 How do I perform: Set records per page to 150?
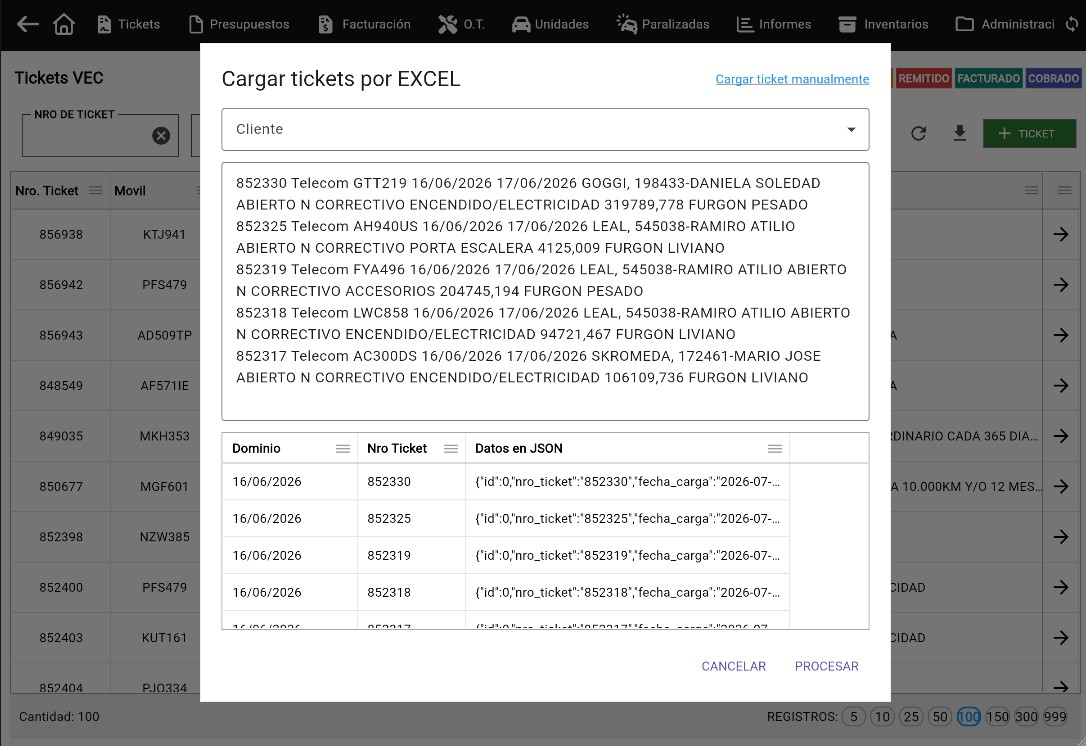pyautogui.click(x=997, y=717)
